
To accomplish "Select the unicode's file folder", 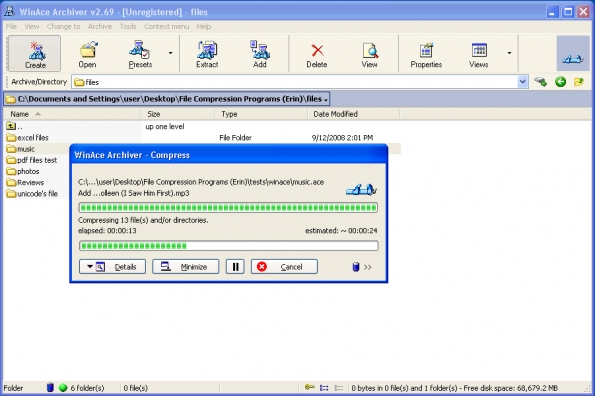I will point(32,193).
